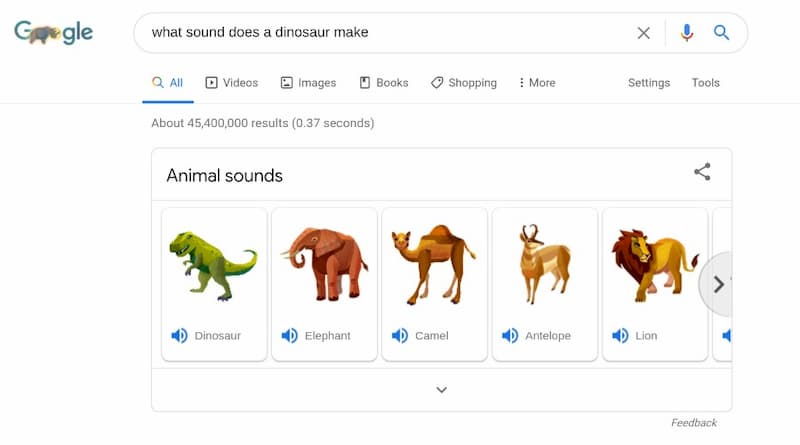Viewport: 800px width, 445px height.
Task: Clear the search query with X
Action: click(643, 33)
